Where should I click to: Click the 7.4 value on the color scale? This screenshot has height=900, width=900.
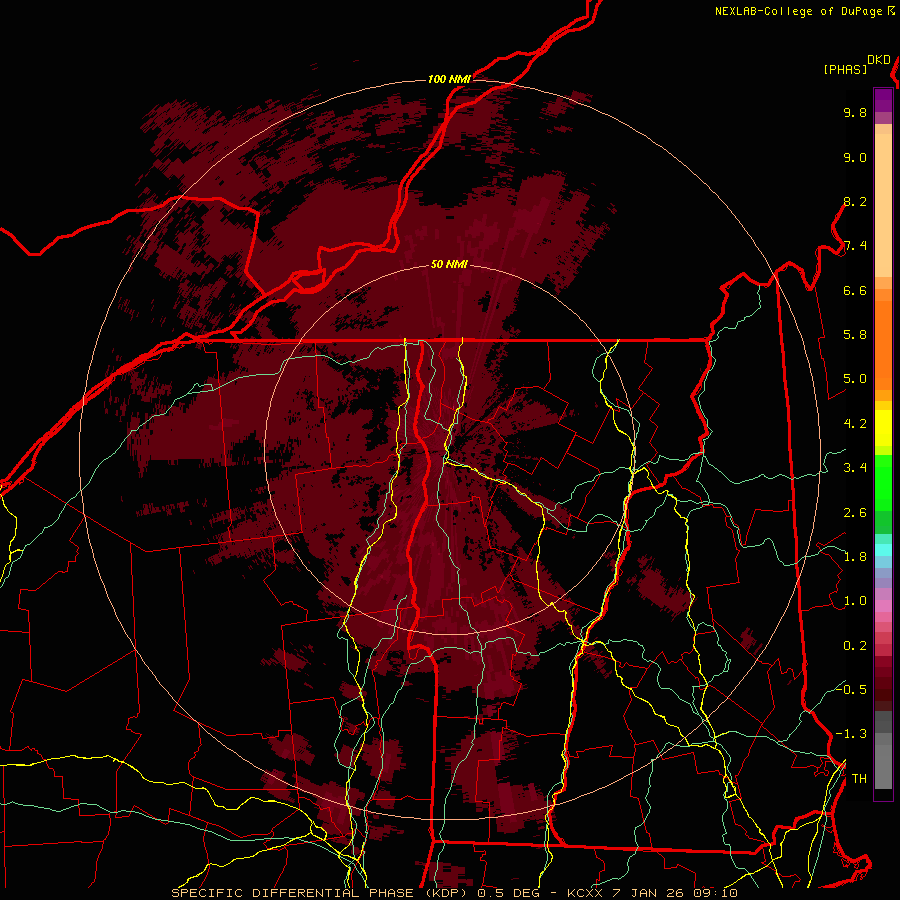tap(855, 246)
